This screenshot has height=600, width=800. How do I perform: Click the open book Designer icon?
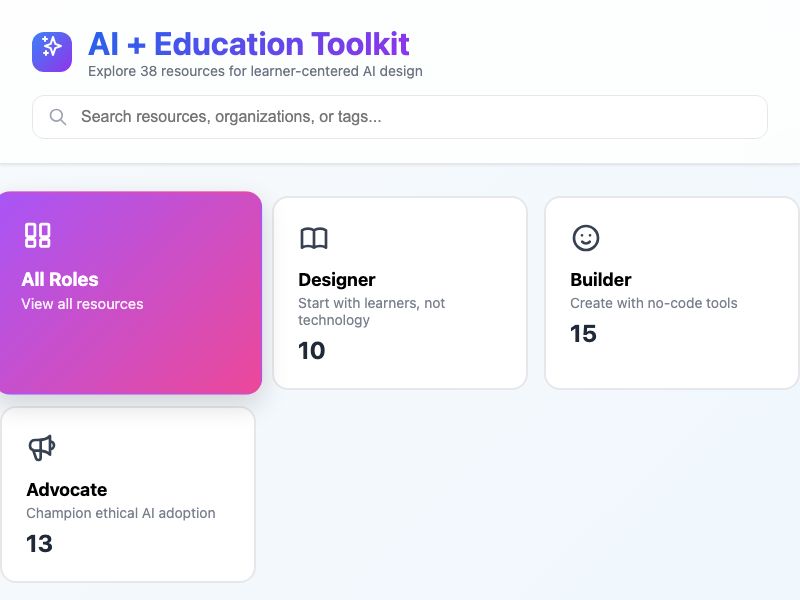coord(313,238)
